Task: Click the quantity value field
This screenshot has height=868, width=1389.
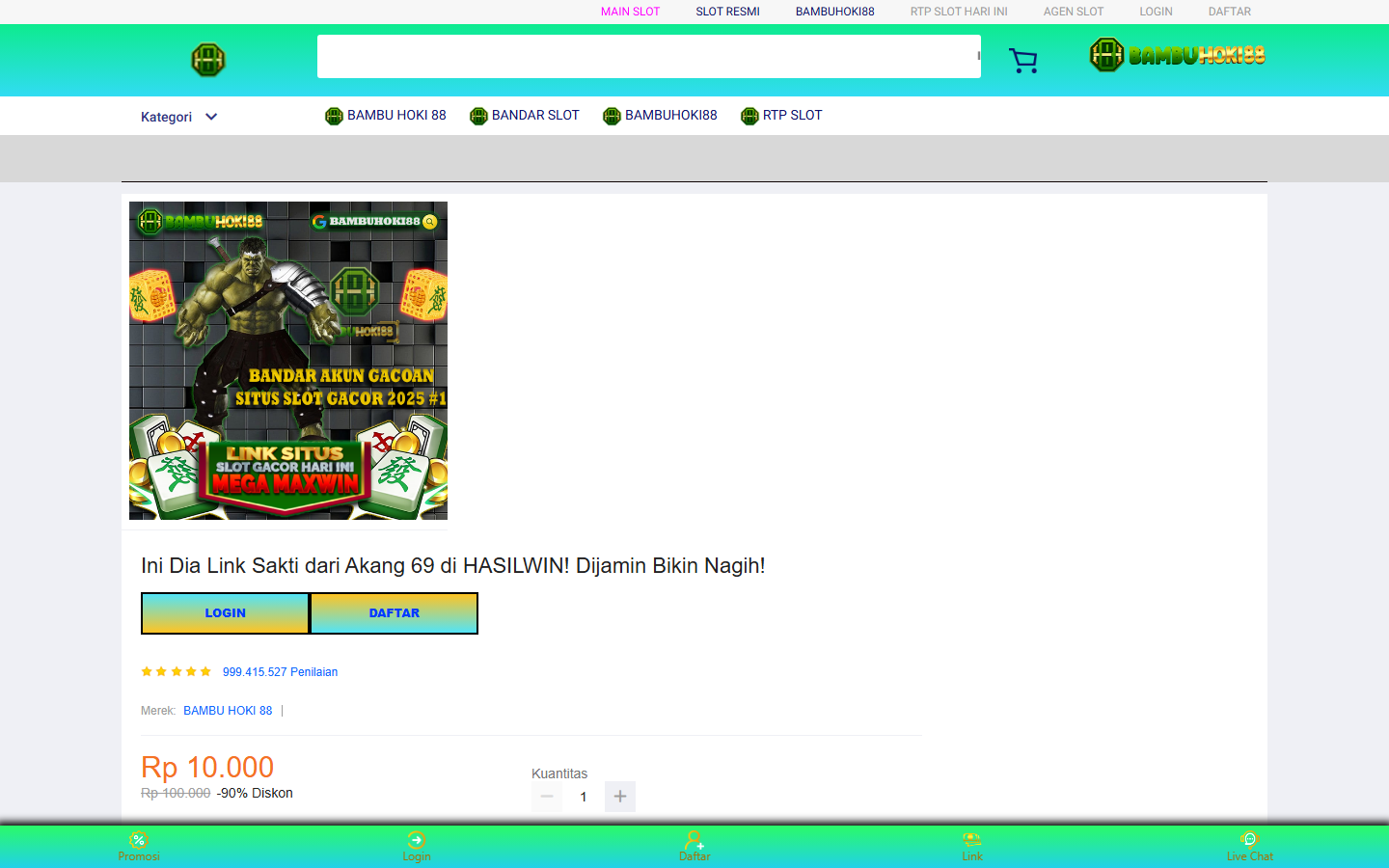Action: [584, 797]
